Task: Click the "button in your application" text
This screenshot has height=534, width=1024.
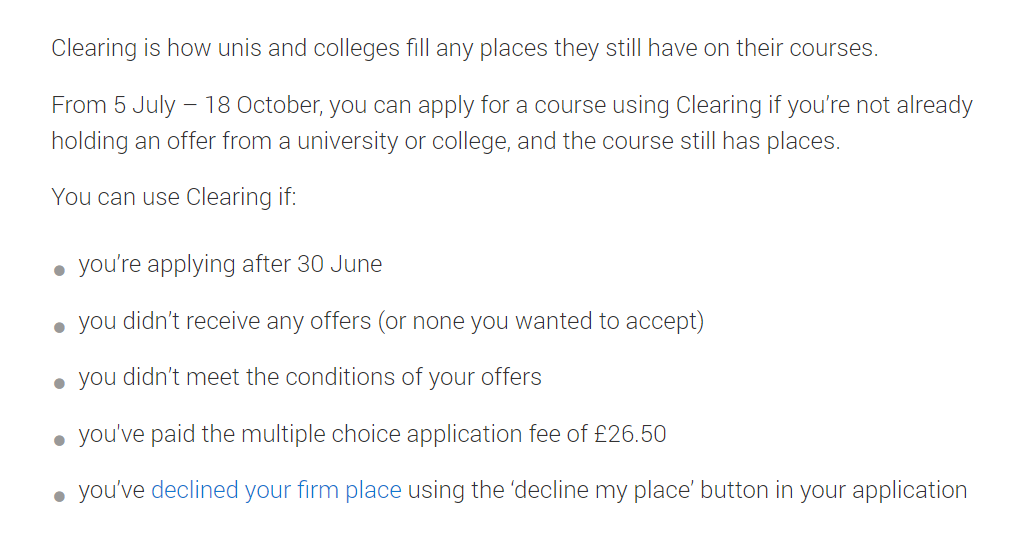Action: (833, 490)
